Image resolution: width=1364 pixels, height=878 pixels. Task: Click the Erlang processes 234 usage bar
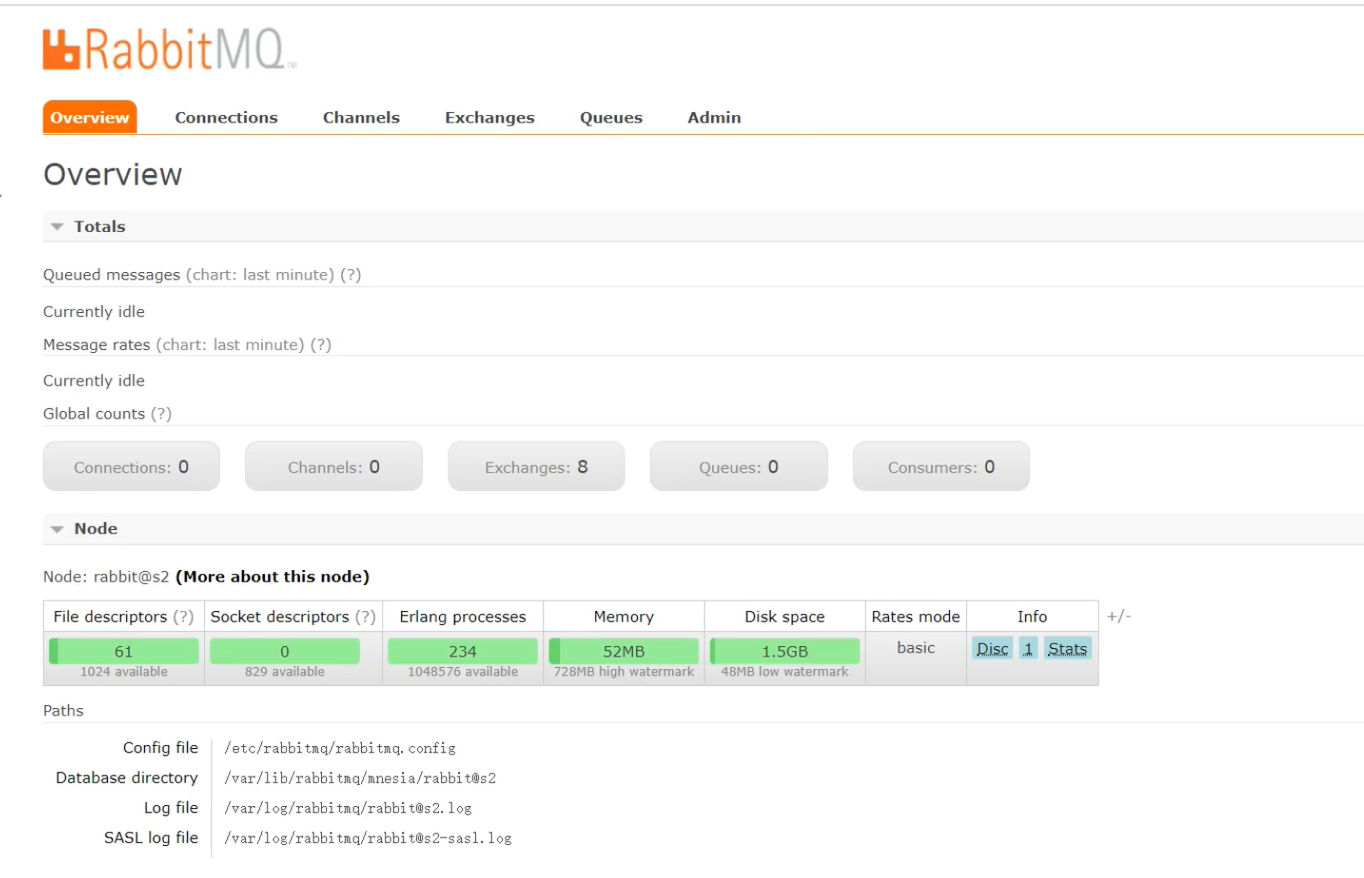[x=463, y=651]
